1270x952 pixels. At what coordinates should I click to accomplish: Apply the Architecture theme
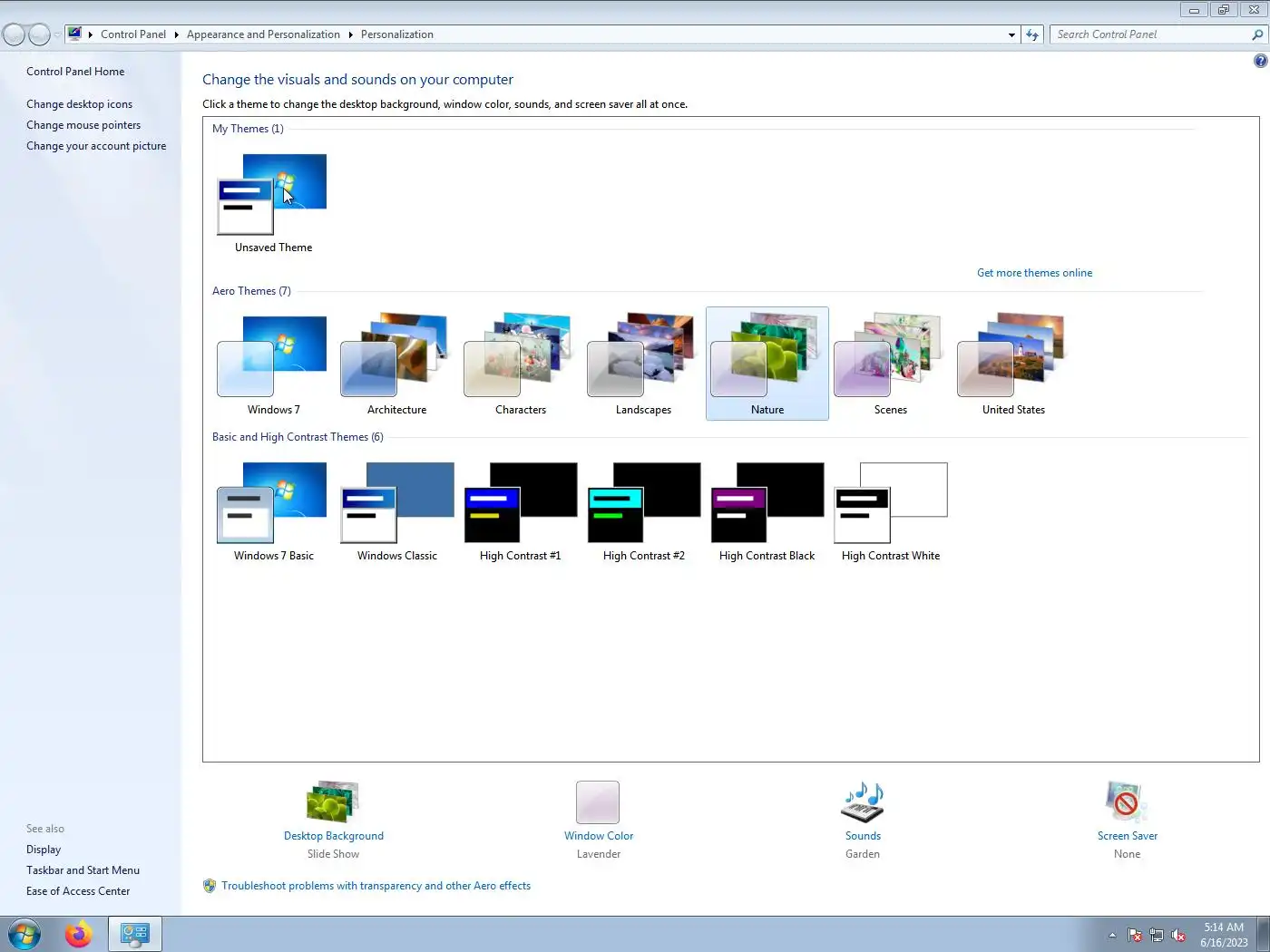tap(396, 364)
